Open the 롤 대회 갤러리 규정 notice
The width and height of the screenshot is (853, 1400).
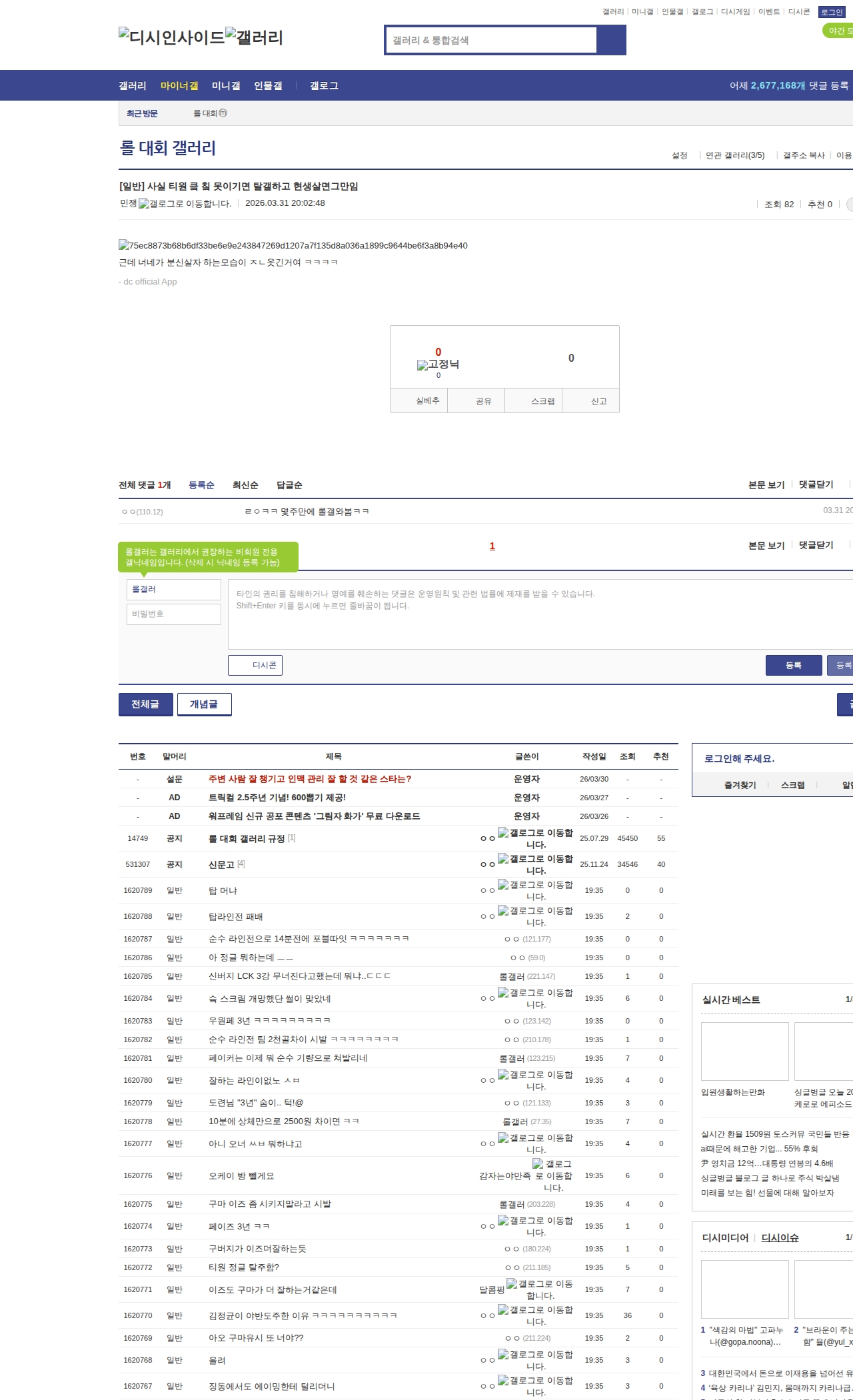[x=247, y=839]
